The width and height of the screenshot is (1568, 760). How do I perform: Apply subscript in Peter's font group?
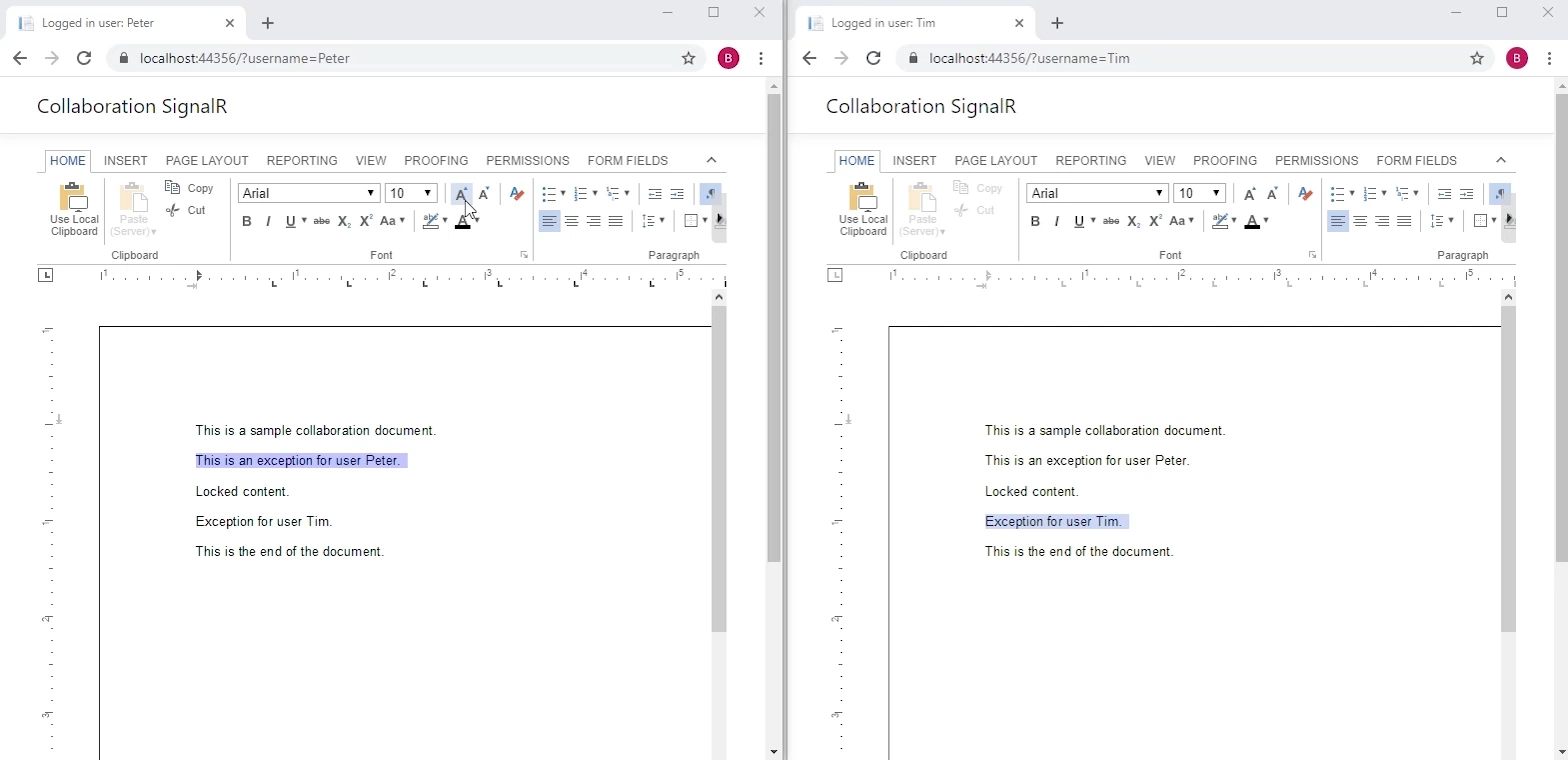tap(344, 221)
